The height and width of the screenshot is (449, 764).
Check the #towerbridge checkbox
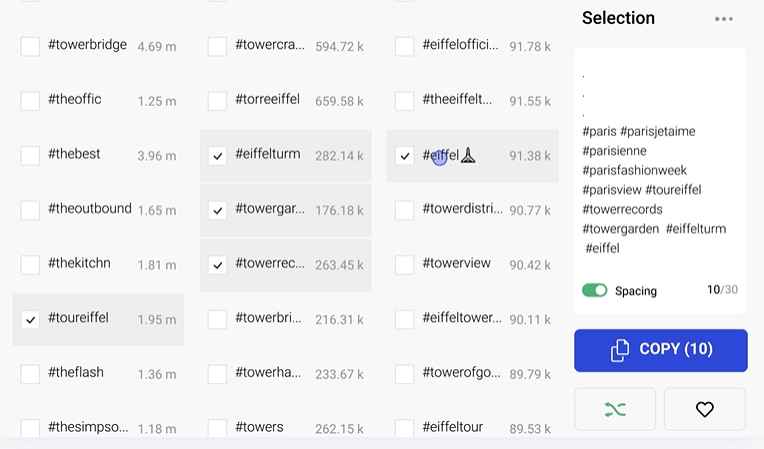(x=31, y=47)
